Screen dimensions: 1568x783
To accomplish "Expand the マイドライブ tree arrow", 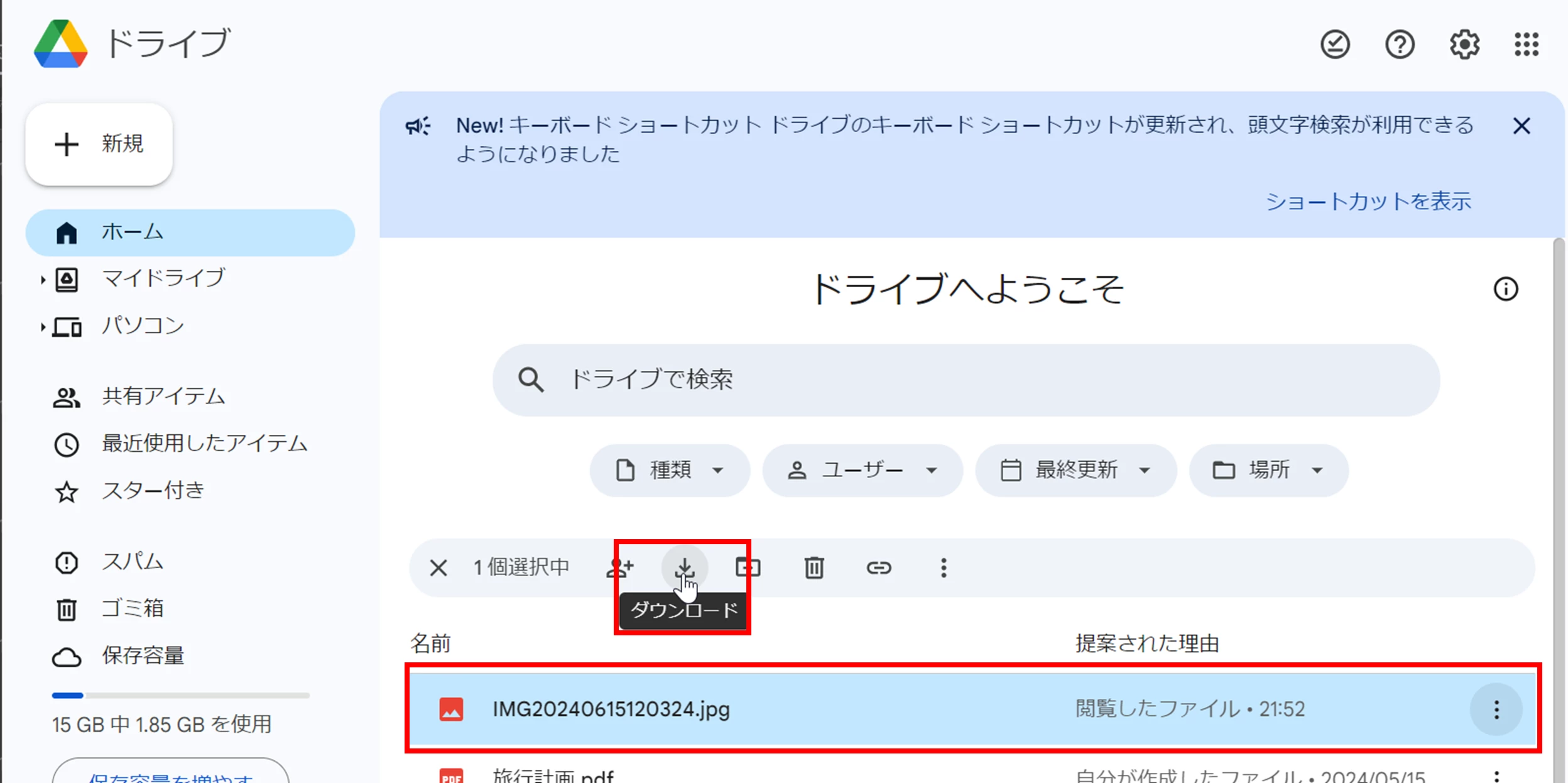I will click(x=43, y=280).
